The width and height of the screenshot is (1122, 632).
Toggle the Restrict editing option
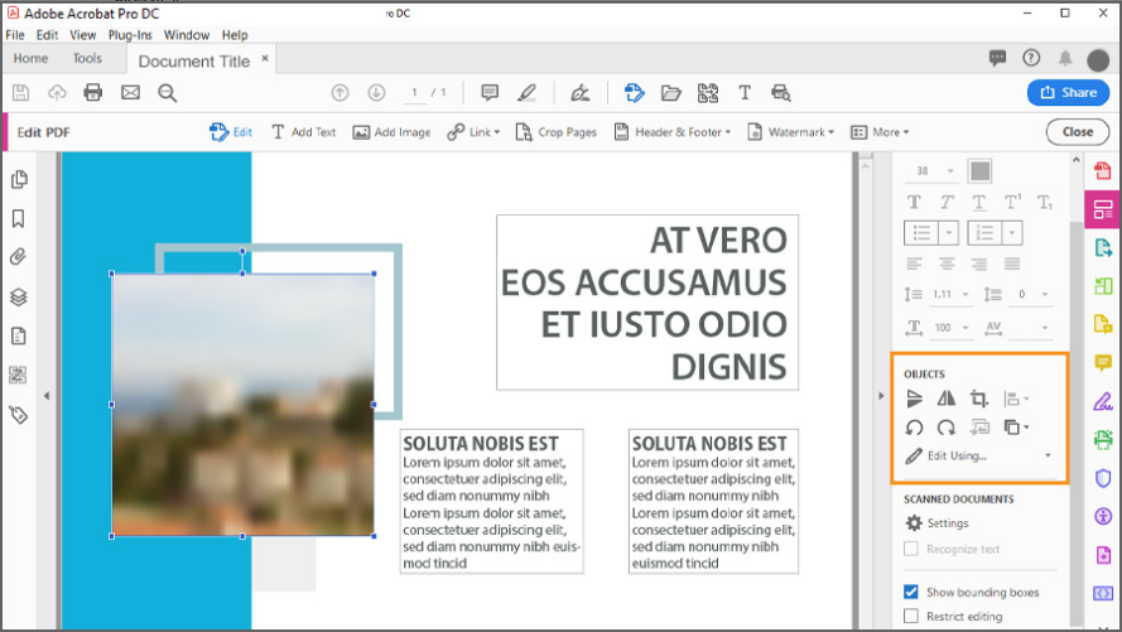(911, 615)
